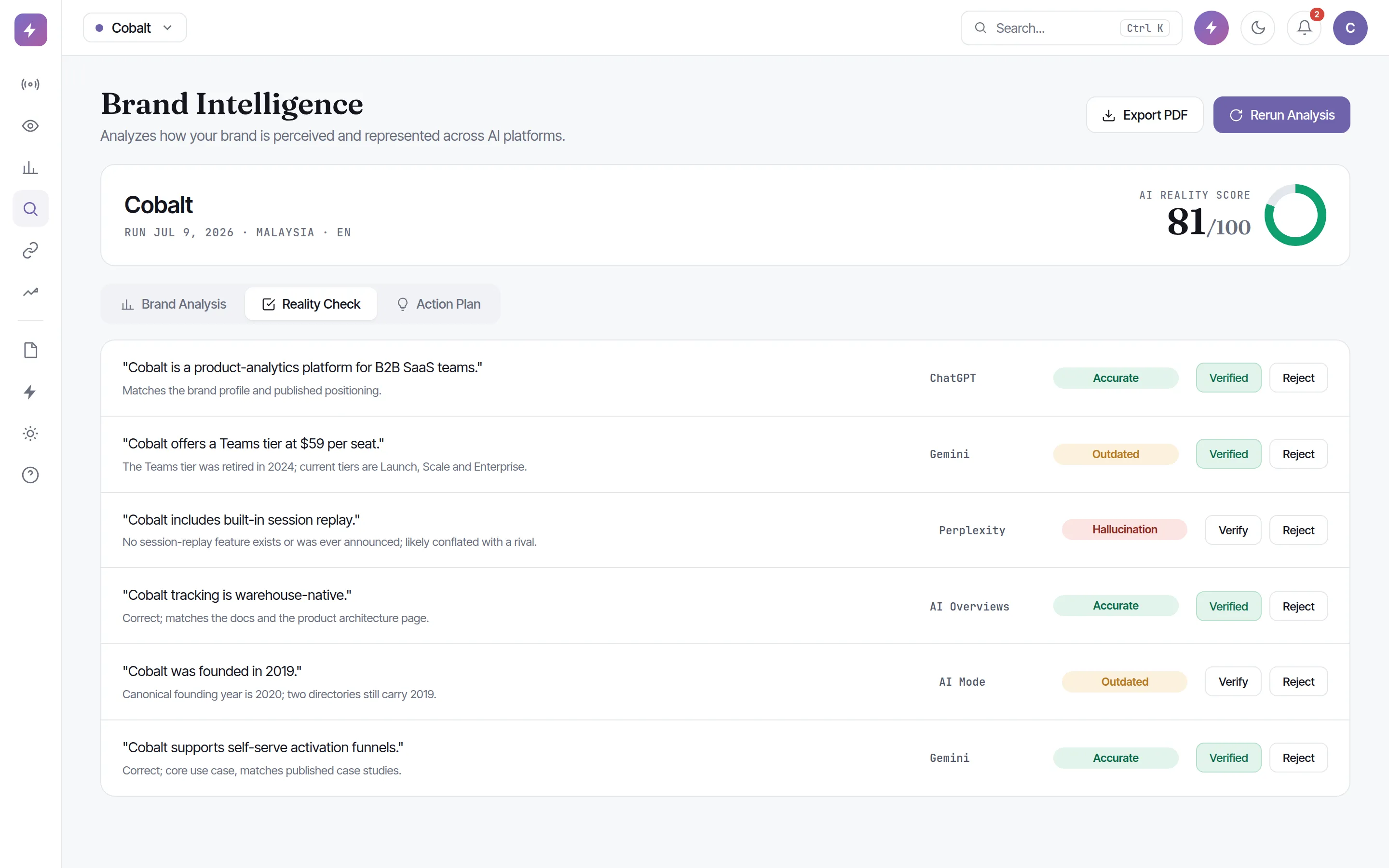This screenshot has width=1389, height=868.
Task: Toggle Verified on self-serve activation funnels claim
Action: click(1228, 758)
